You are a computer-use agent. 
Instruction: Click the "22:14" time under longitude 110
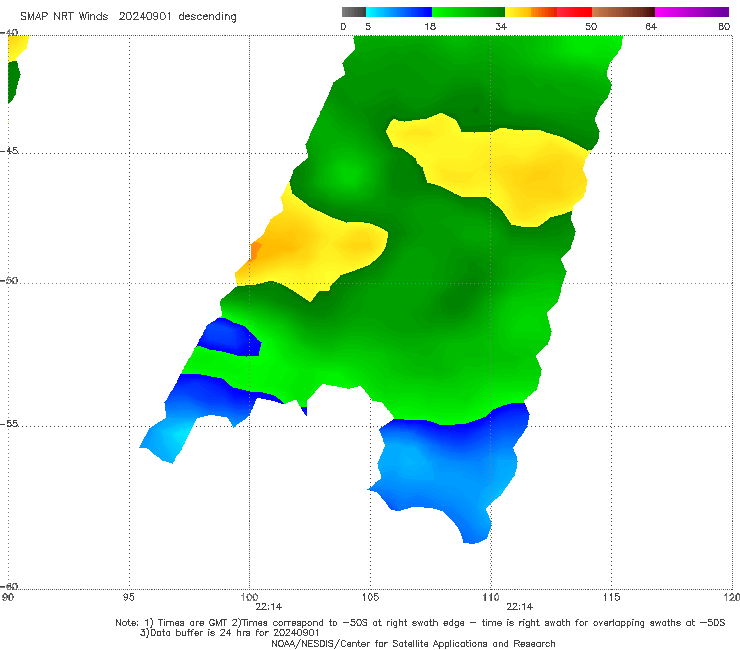pyautogui.click(x=520, y=607)
